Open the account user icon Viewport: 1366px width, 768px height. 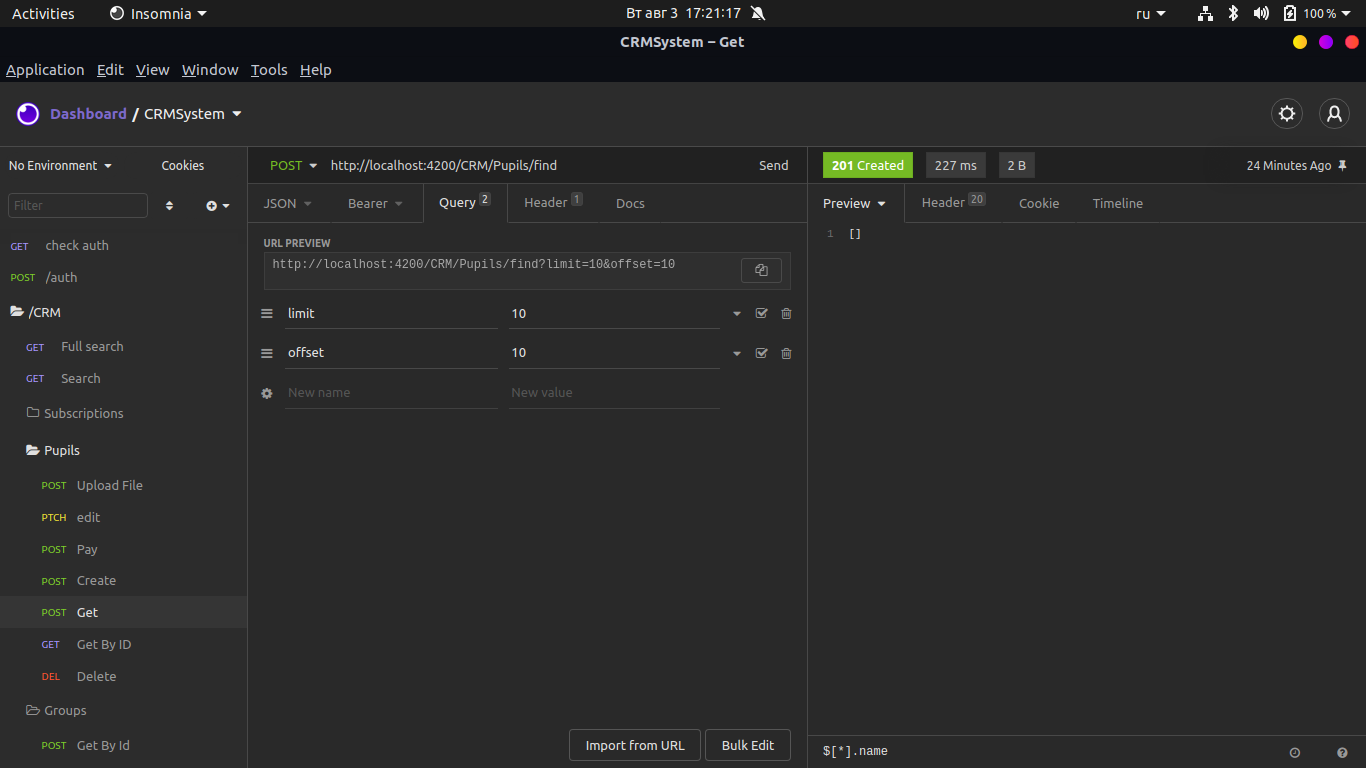tap(1334, 114)
